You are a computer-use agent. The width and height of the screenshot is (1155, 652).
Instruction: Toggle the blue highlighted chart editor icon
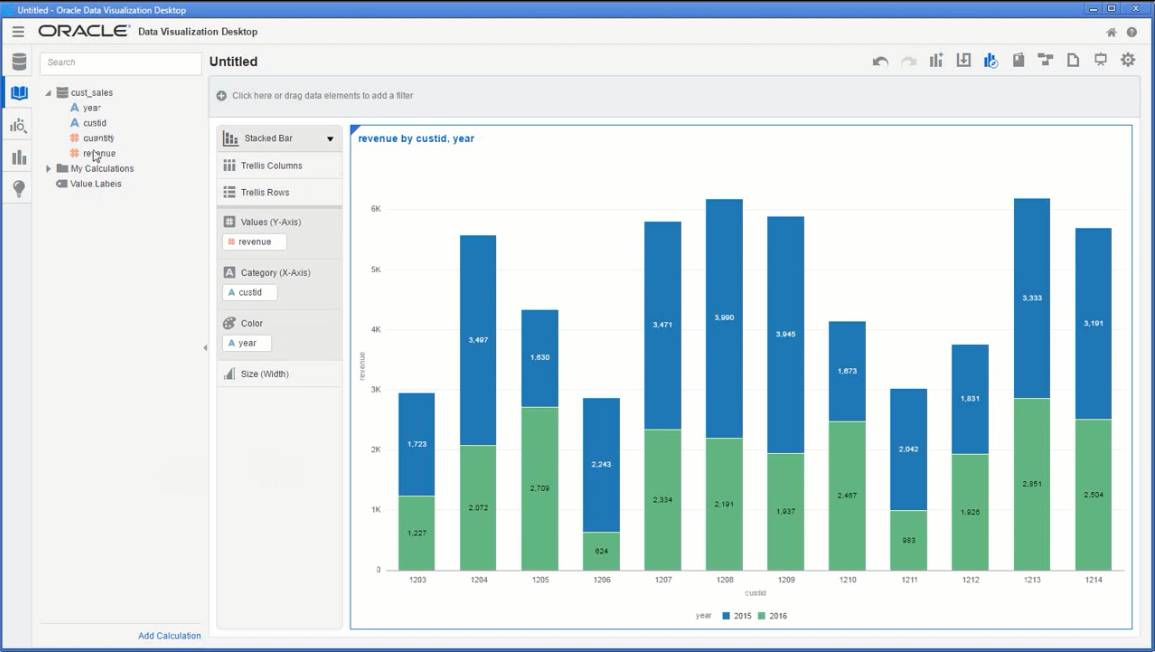991,60
